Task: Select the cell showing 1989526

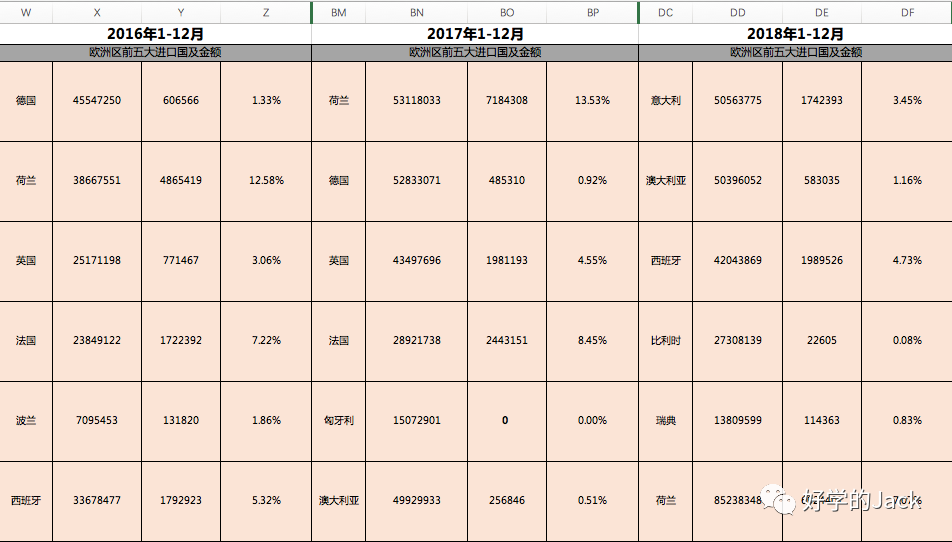Action: 822,261
